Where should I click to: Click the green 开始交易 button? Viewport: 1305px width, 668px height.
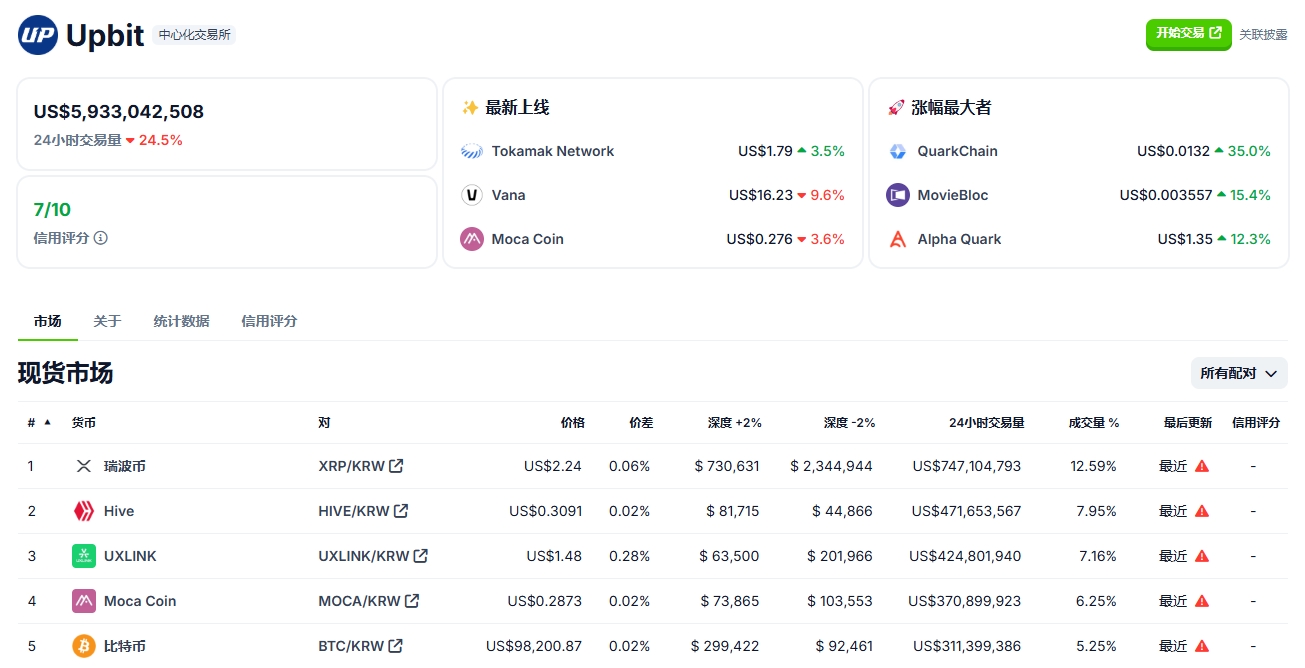click(x=1188, y=34)
